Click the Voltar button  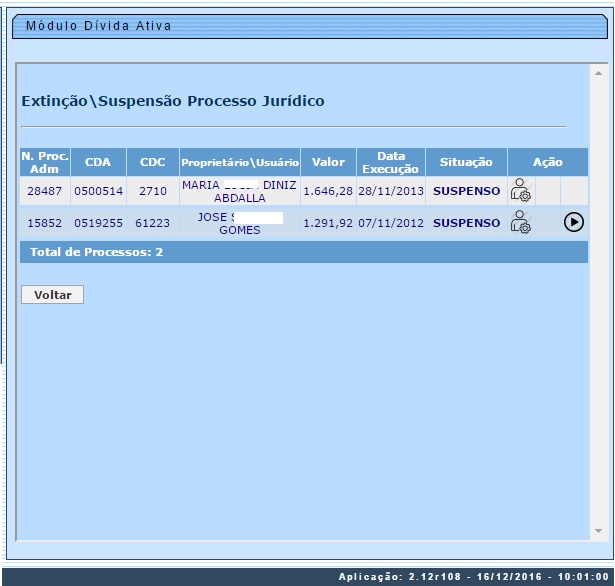click(x=52, y=295)
